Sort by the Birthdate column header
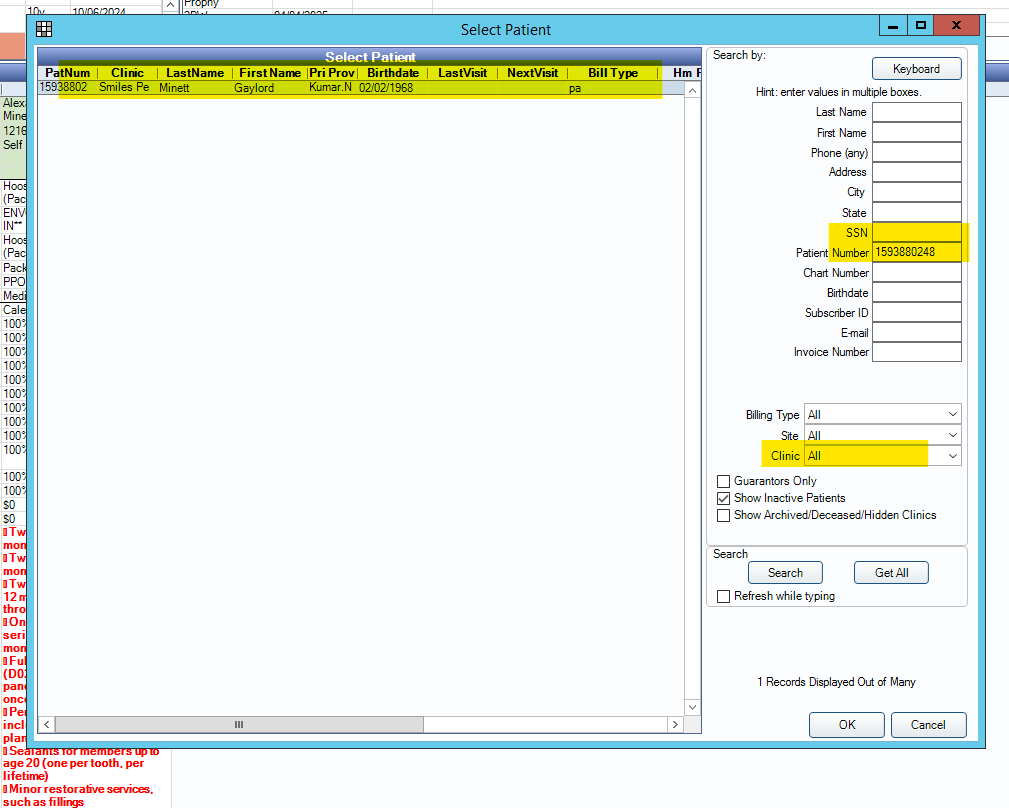 (x=393, y=73)
